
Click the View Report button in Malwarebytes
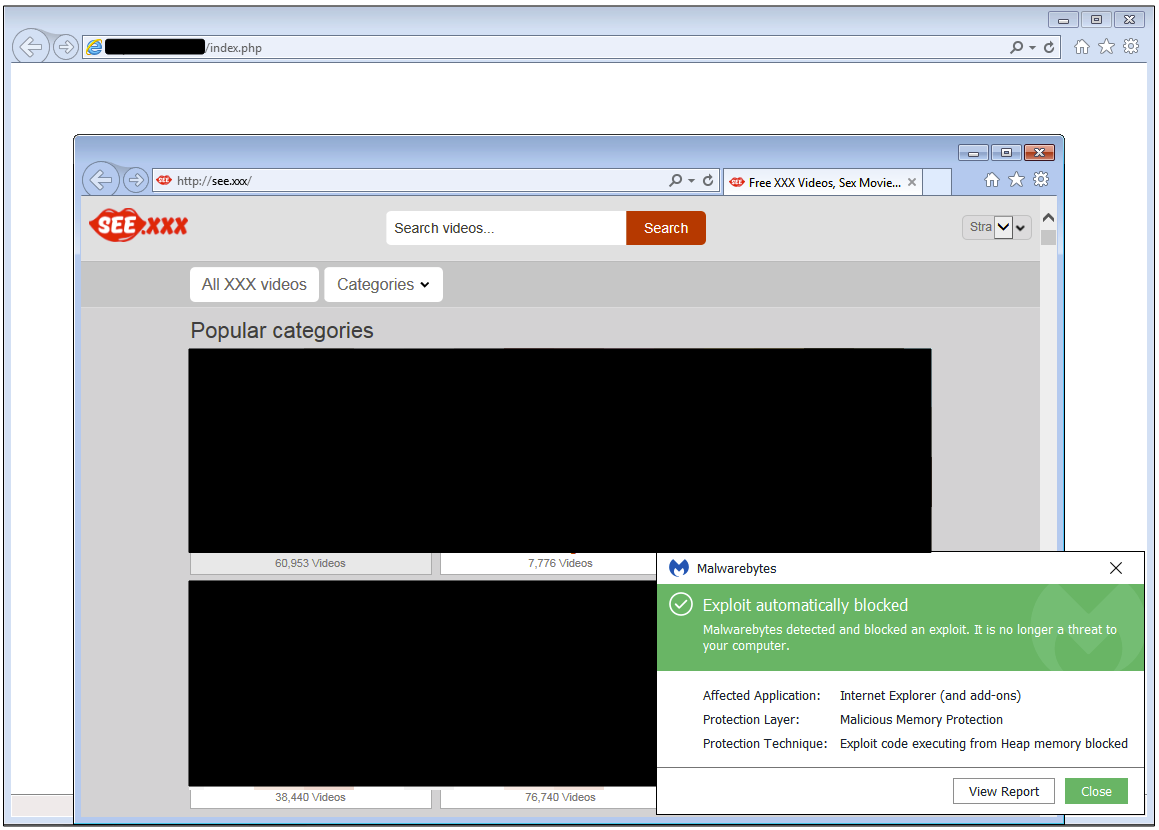(x=1004, y=791)
